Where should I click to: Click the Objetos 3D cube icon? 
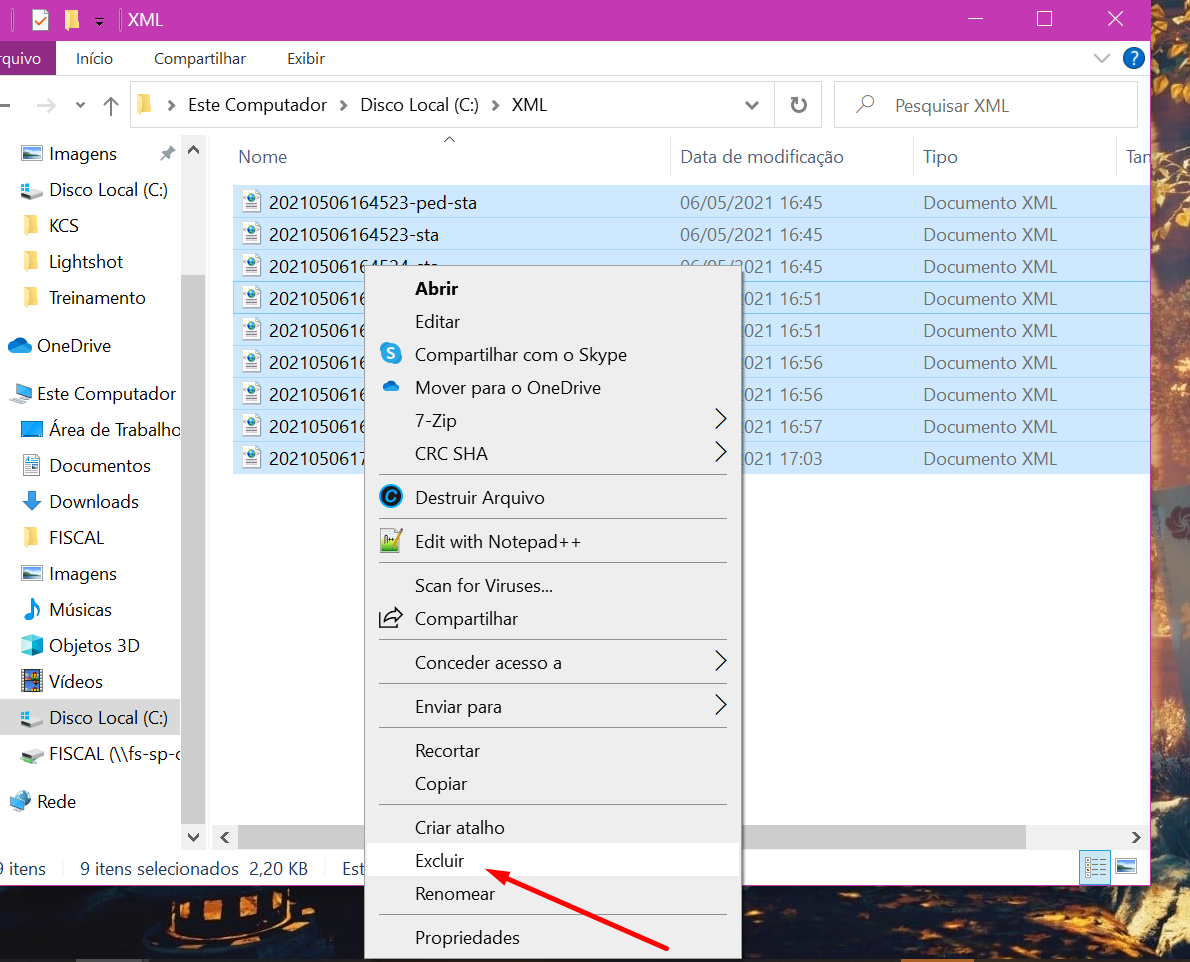click(32, 645)
